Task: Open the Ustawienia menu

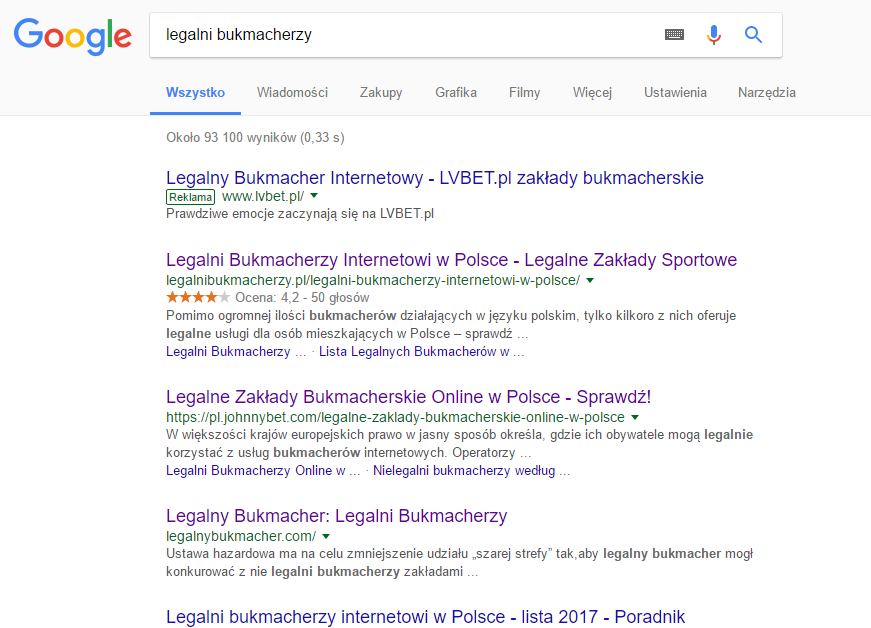Action: point(675,93)
